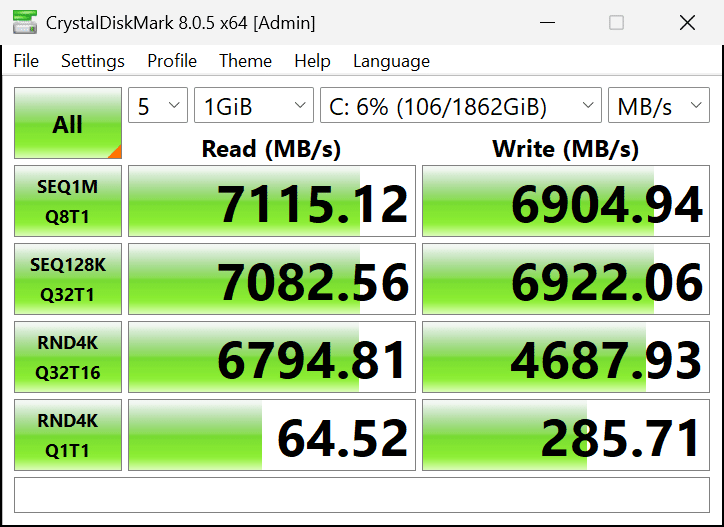Open the File menu
Image resolution: width=724 pixels, height=527 pixels.
click(x=26, y=61)
